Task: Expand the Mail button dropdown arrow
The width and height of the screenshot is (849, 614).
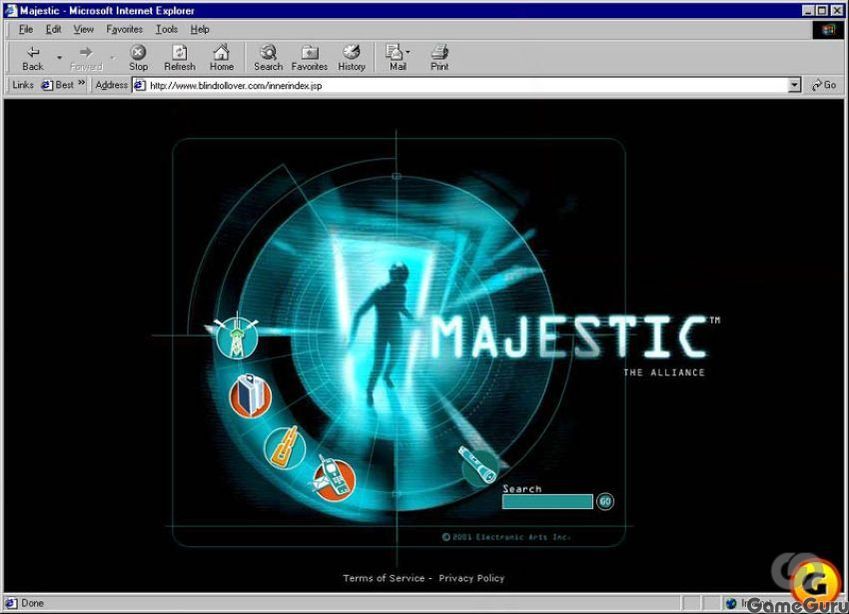Action: pos(408,53)
